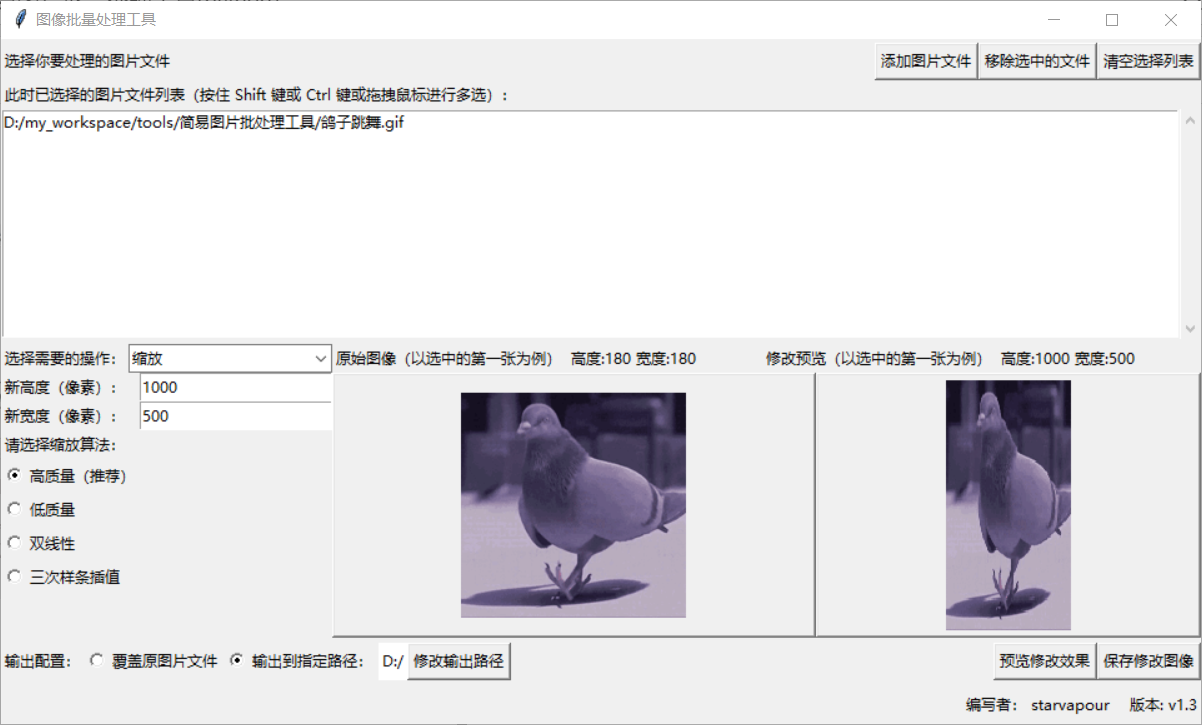The width and height of the screenshot is (1202, 725).
Task: Click author name starvapour
Action: (1070, 705)
